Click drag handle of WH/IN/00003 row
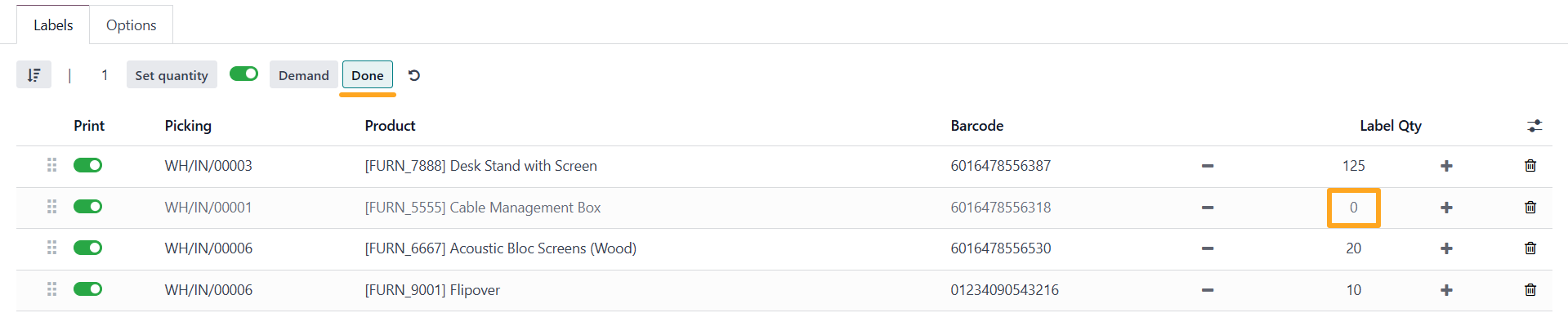 (51, 165)
